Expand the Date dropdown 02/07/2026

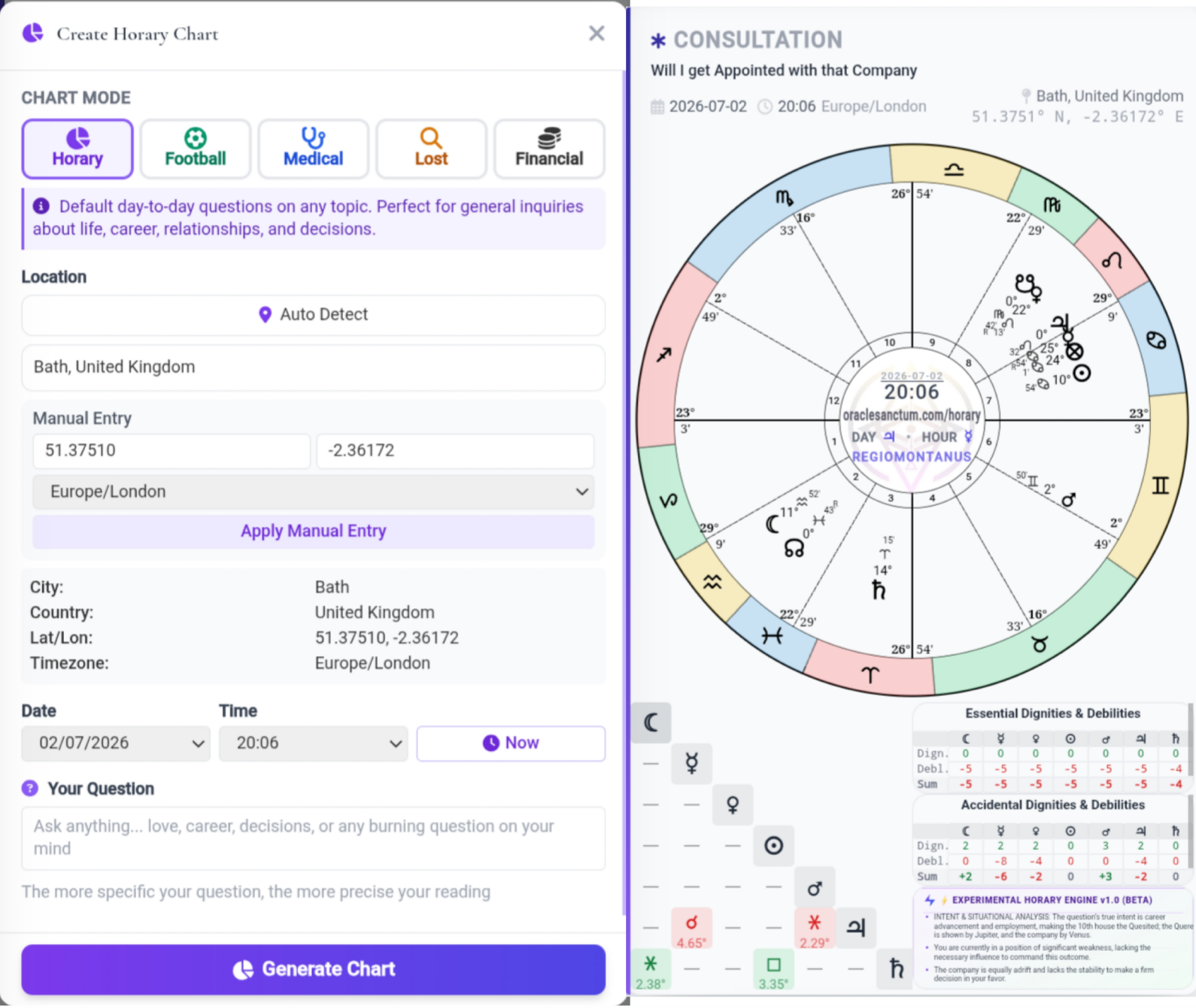point(116,743)
